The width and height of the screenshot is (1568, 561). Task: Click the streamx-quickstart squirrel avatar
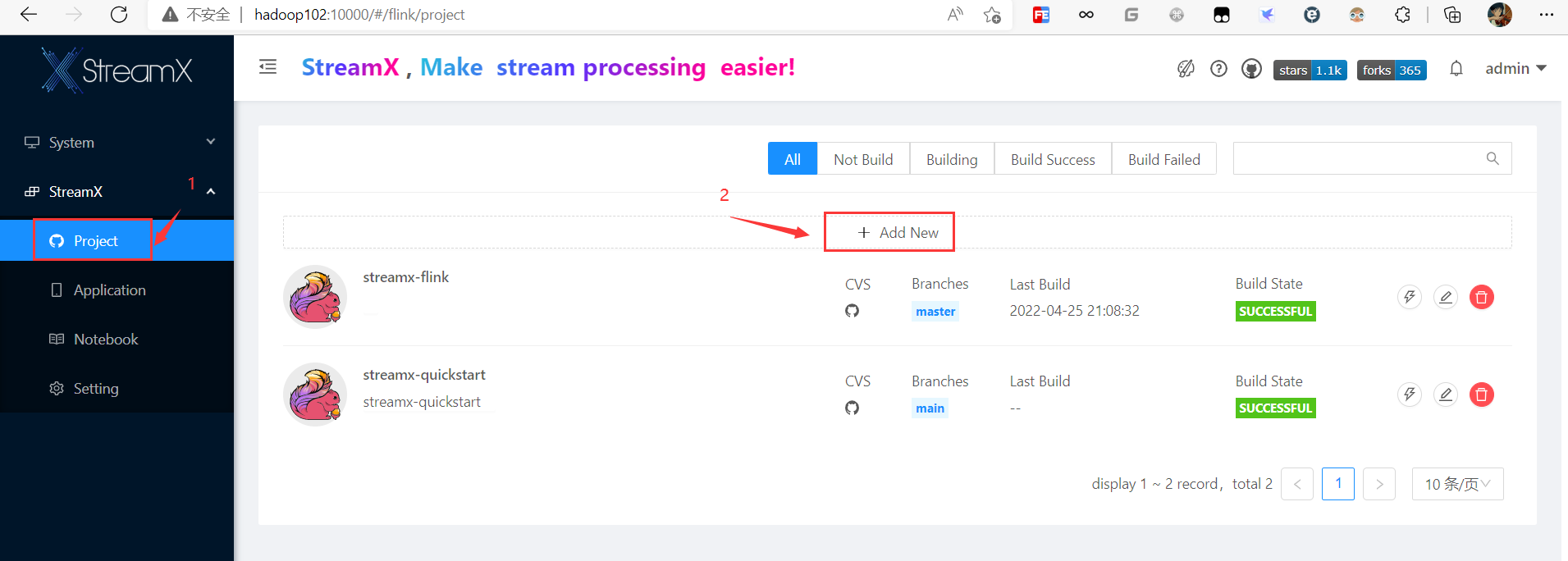pyautogui.click(x=315, y=395)
